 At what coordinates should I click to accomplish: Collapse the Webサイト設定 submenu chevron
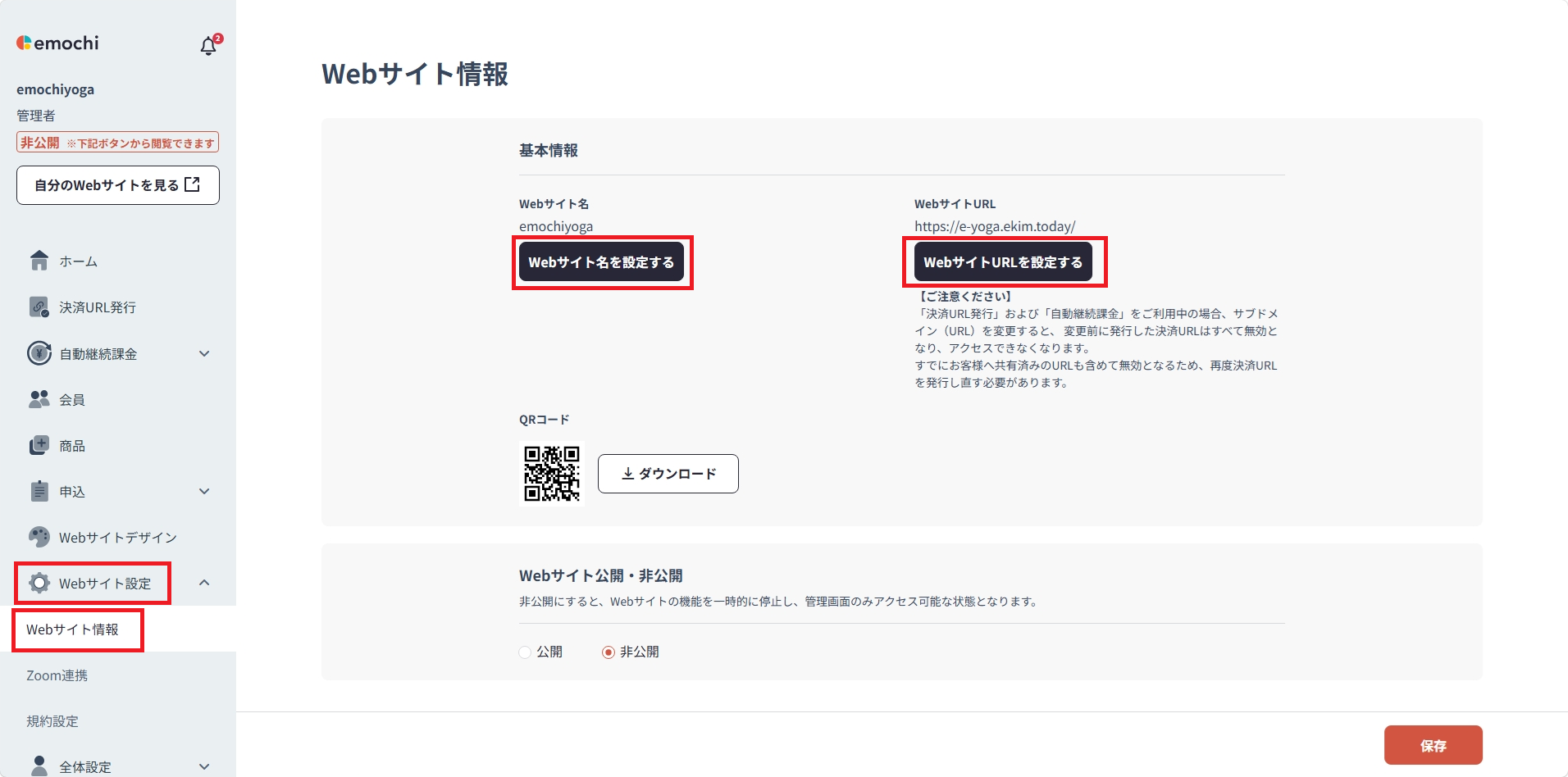click(204, 583)
